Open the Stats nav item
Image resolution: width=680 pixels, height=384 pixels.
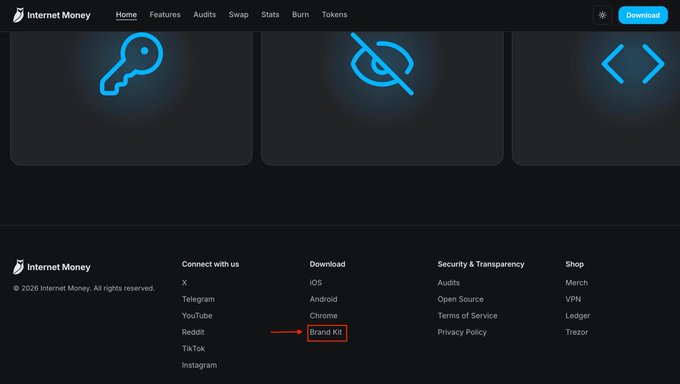tap(270, 15)
